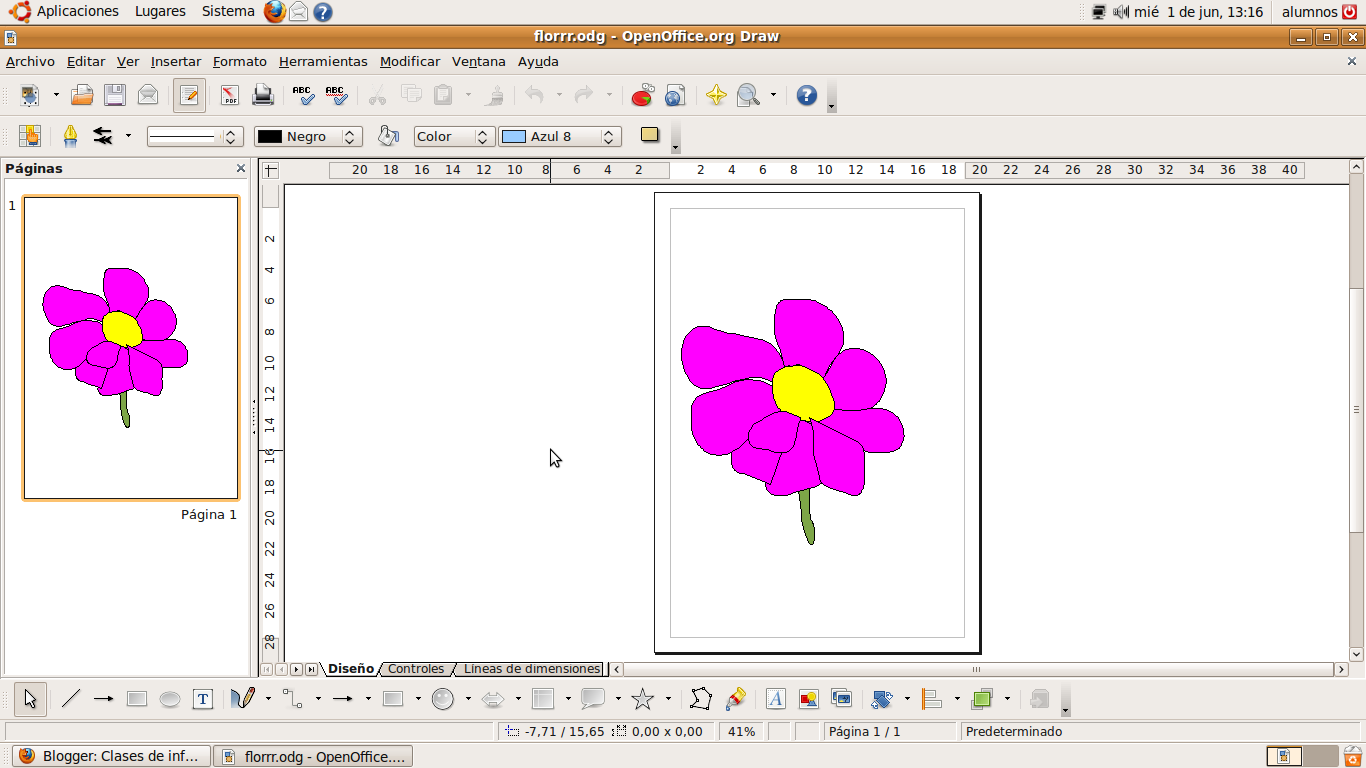
Task: Select the Connector tool
Action: (296, 699)
